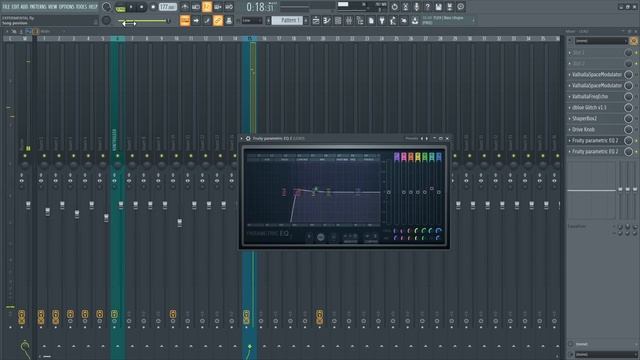Open the VIEW menu

tap(53, 7)
